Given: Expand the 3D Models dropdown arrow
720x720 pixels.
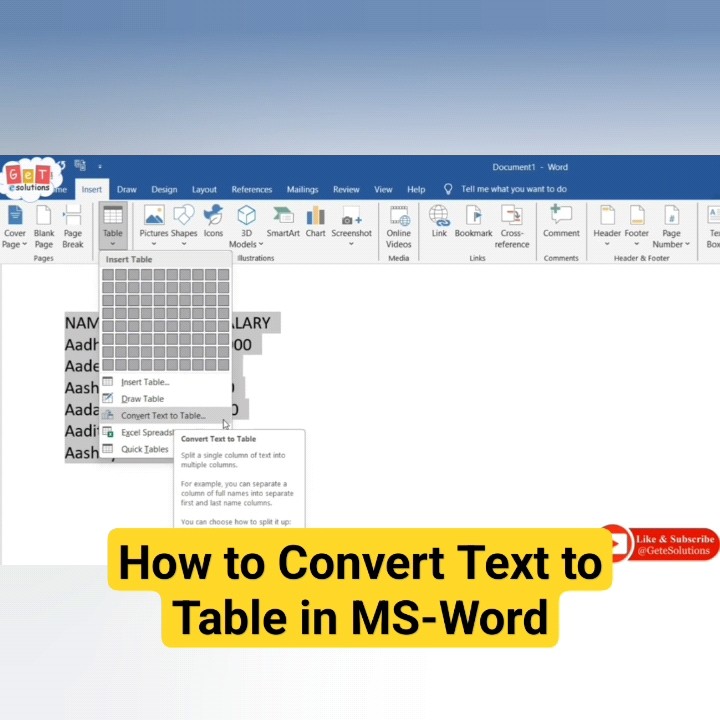Looking at the screenshot, I should click(x=261, y=244).
